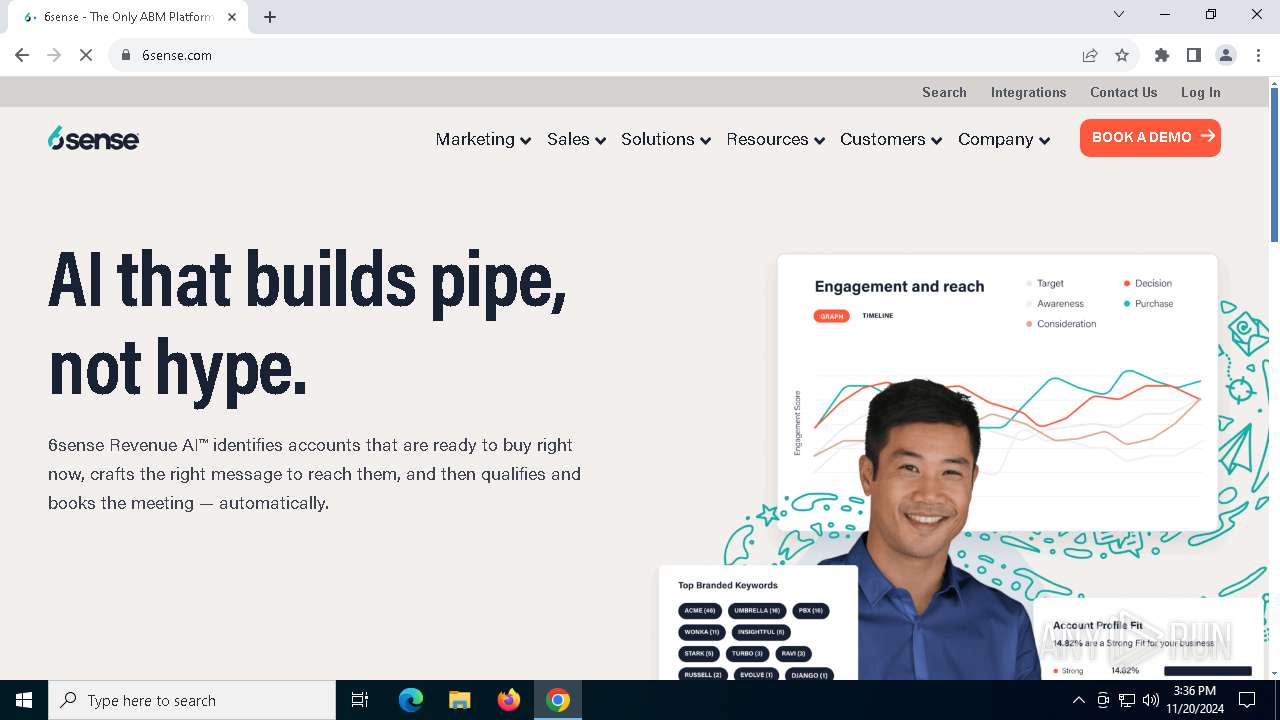Expand the Marketing menu
The height and width of the screenshot is (720, 1280).
click(x=483, y=139)
